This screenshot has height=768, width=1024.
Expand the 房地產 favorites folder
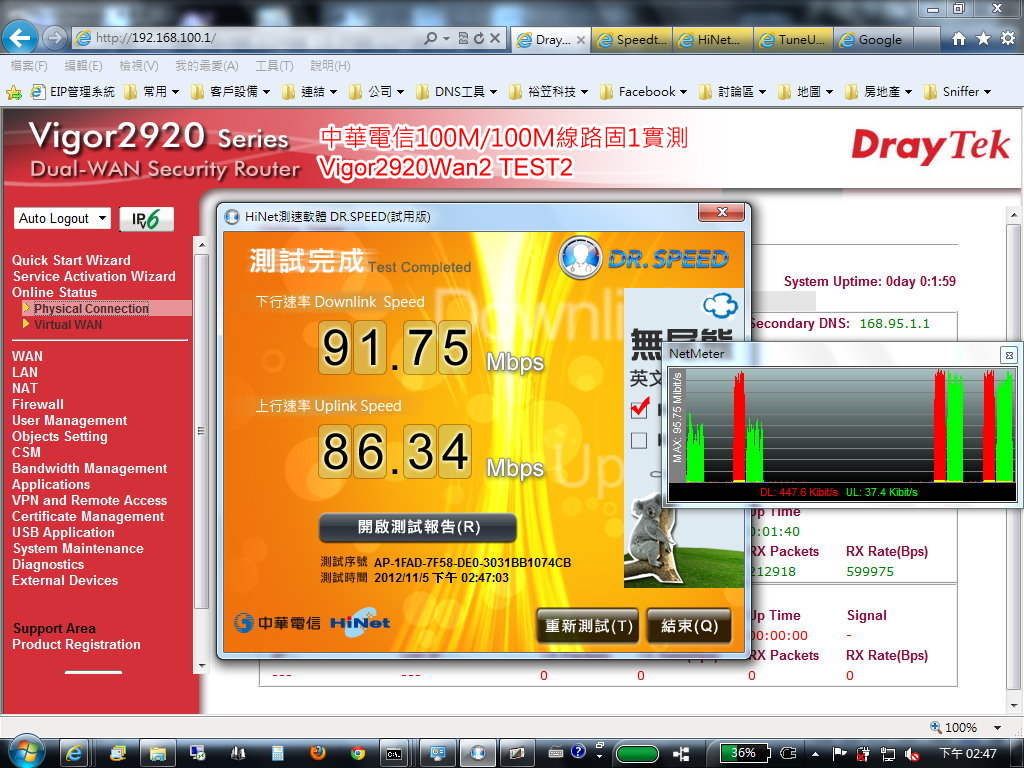click(x=878, y=92)
